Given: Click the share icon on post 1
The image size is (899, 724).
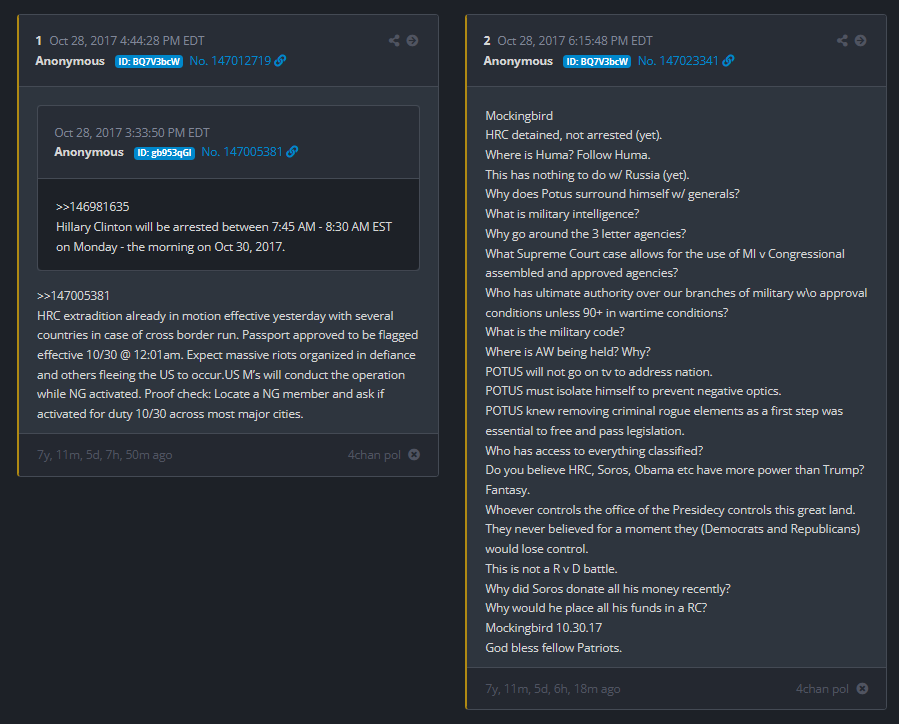Looking at the screenshot, I should (x=394, y=41).
